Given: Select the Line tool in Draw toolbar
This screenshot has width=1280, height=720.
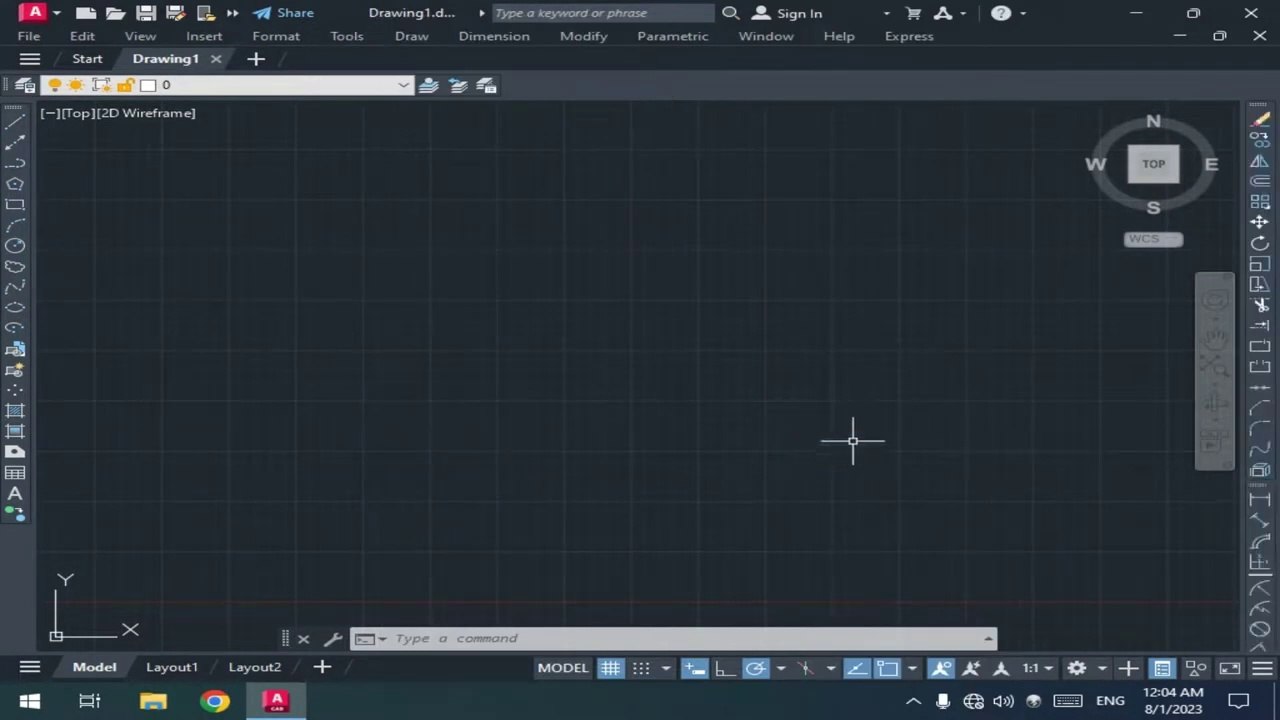Looking at the screenshot, I should [x=15, y=122].
